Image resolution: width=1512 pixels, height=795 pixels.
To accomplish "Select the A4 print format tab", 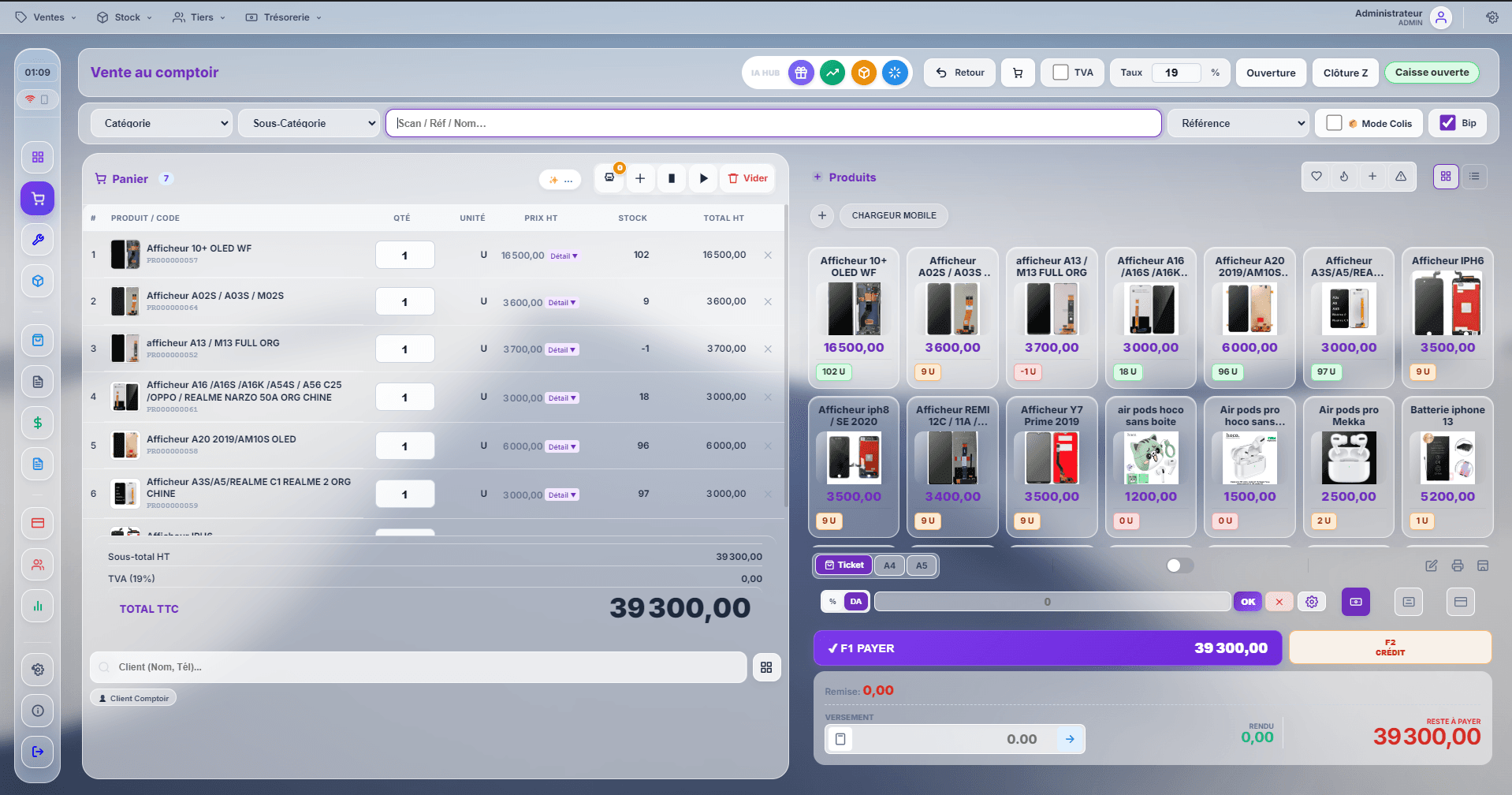I will 889,565.
